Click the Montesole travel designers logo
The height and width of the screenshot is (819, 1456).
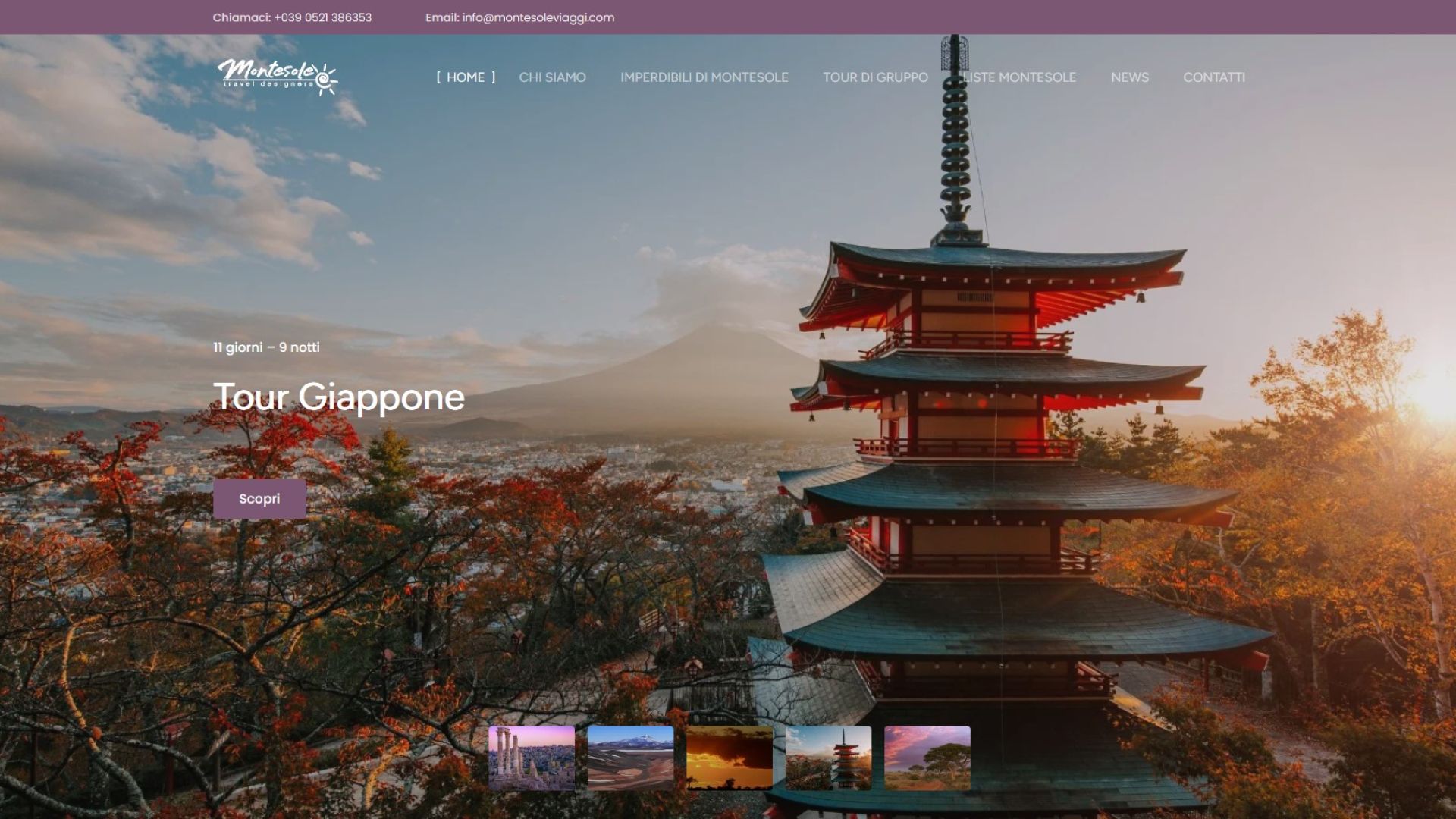[278, 77]
